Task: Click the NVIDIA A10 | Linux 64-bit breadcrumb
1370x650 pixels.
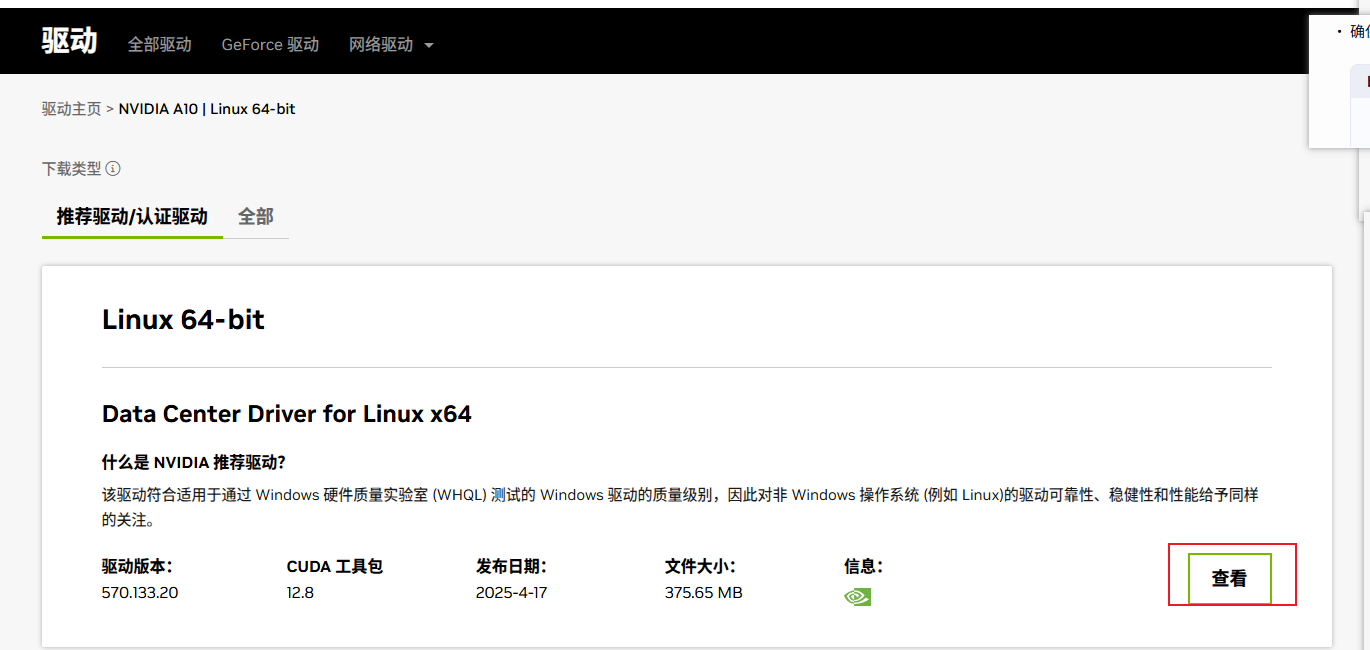Action: coord(207,109)
